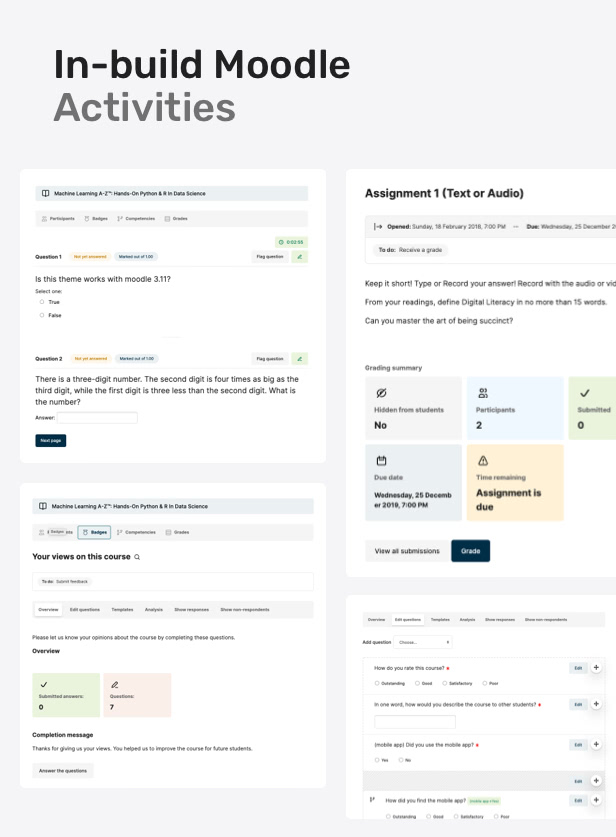This screenshot has width=616, height=837.
Task: Click the green pencil icon for Question 2
Action: 299,359
